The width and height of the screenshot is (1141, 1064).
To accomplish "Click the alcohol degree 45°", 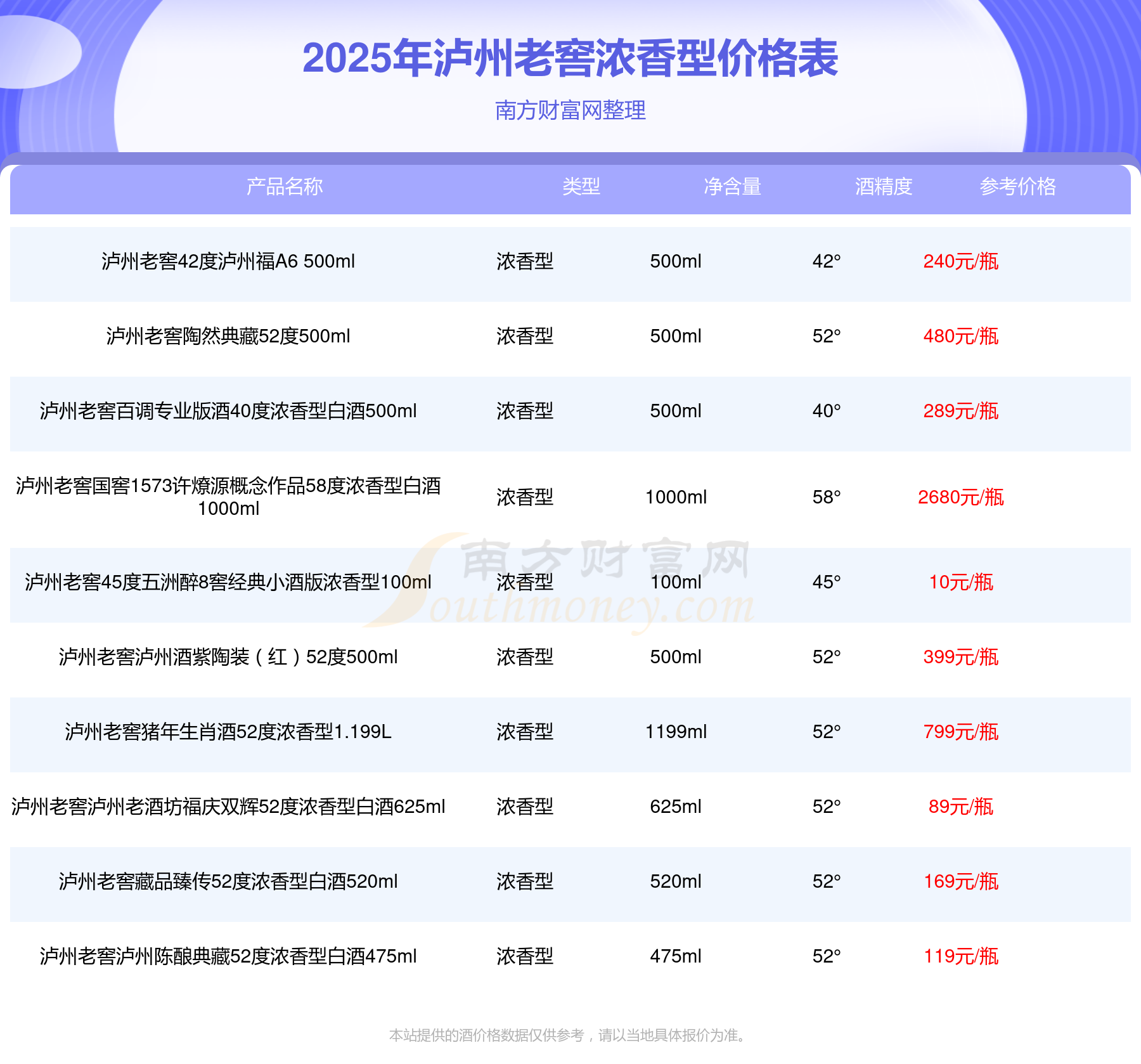I will pyautogui.click(x=827, y=582).
